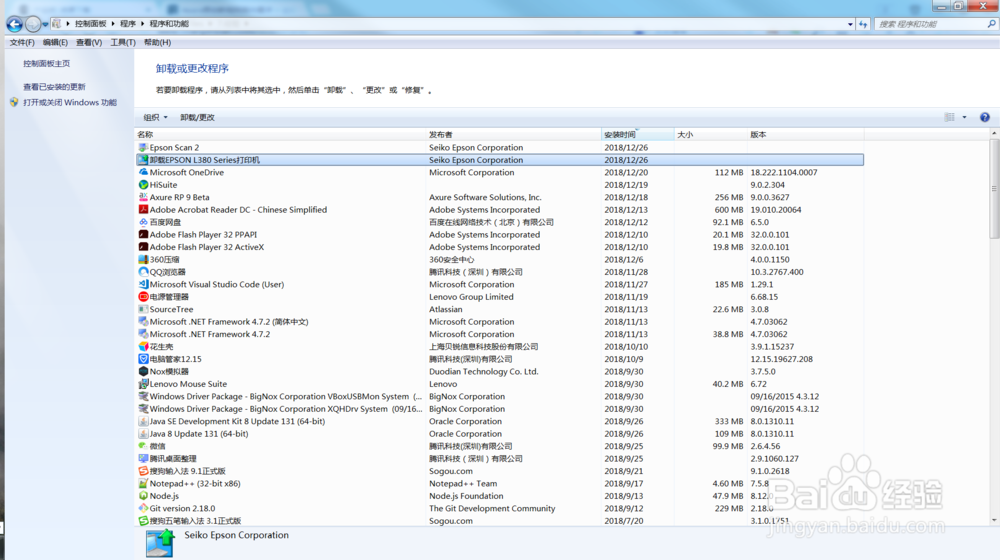
Task: Expand breadcrumb arrow after 程序
Action: click(x=142, y=24)
